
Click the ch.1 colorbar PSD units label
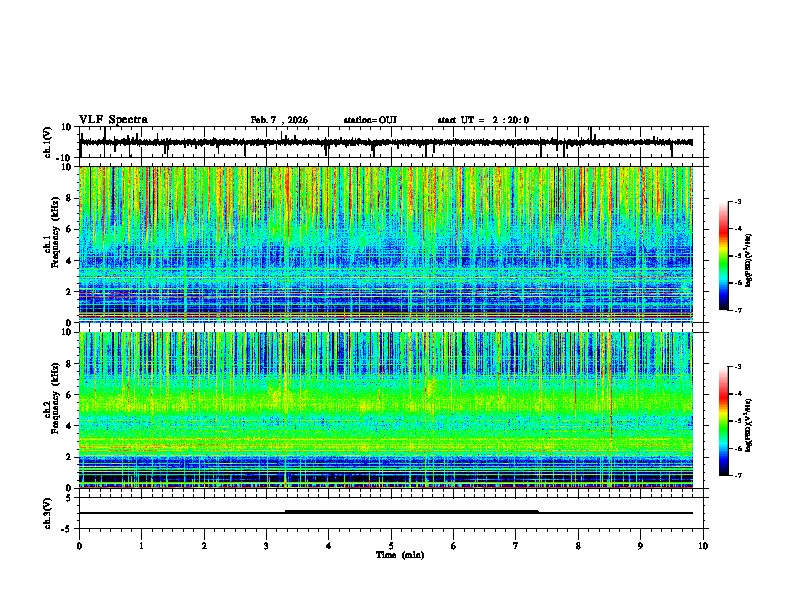click(x=749, y=260)
